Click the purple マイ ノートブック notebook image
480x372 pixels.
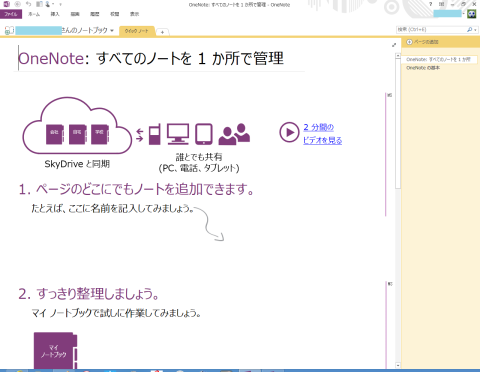pos(56,350)
